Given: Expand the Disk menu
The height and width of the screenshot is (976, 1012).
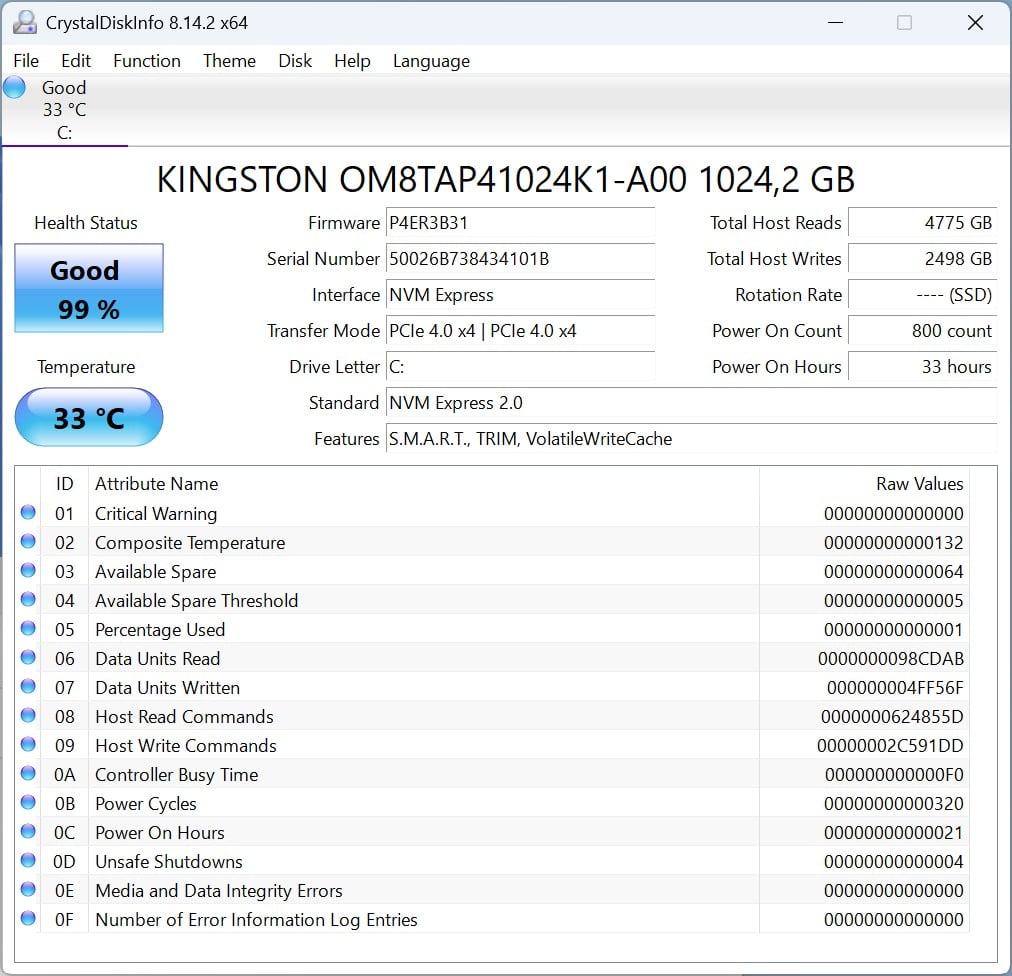Looking at the screenshot, I should [x=295, y=61].
